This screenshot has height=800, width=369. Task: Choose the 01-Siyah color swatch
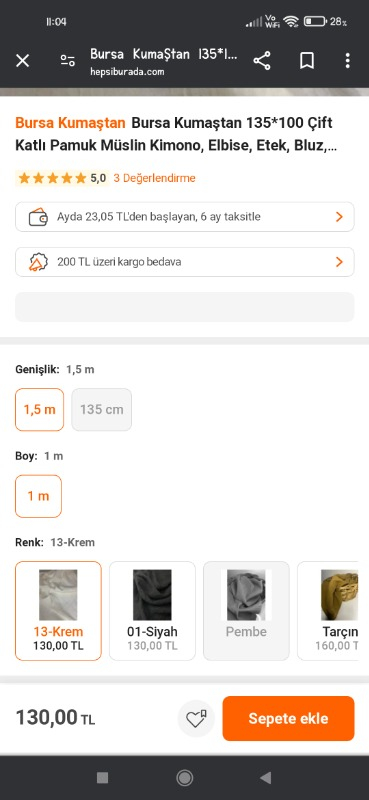coord(152,611)
